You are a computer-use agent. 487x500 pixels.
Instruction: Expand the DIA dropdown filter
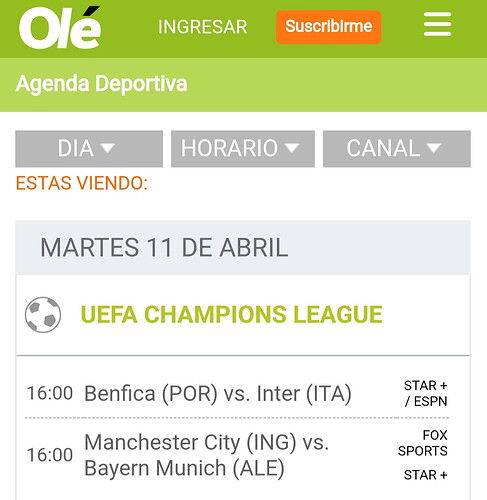click(x=89, y=149)
